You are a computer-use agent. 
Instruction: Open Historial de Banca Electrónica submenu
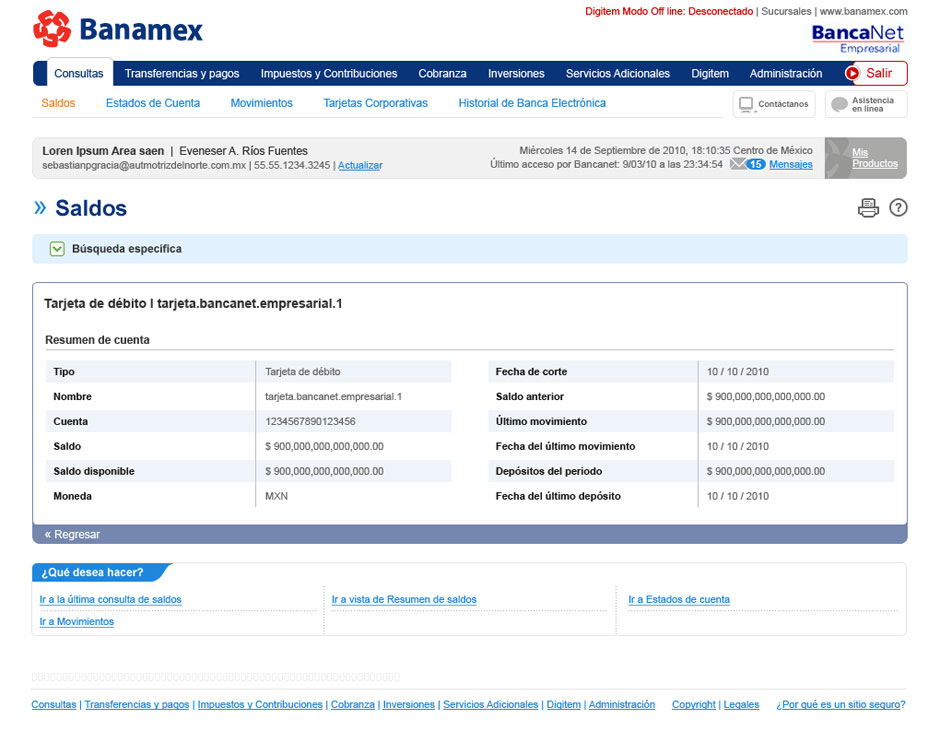(532, 103)
